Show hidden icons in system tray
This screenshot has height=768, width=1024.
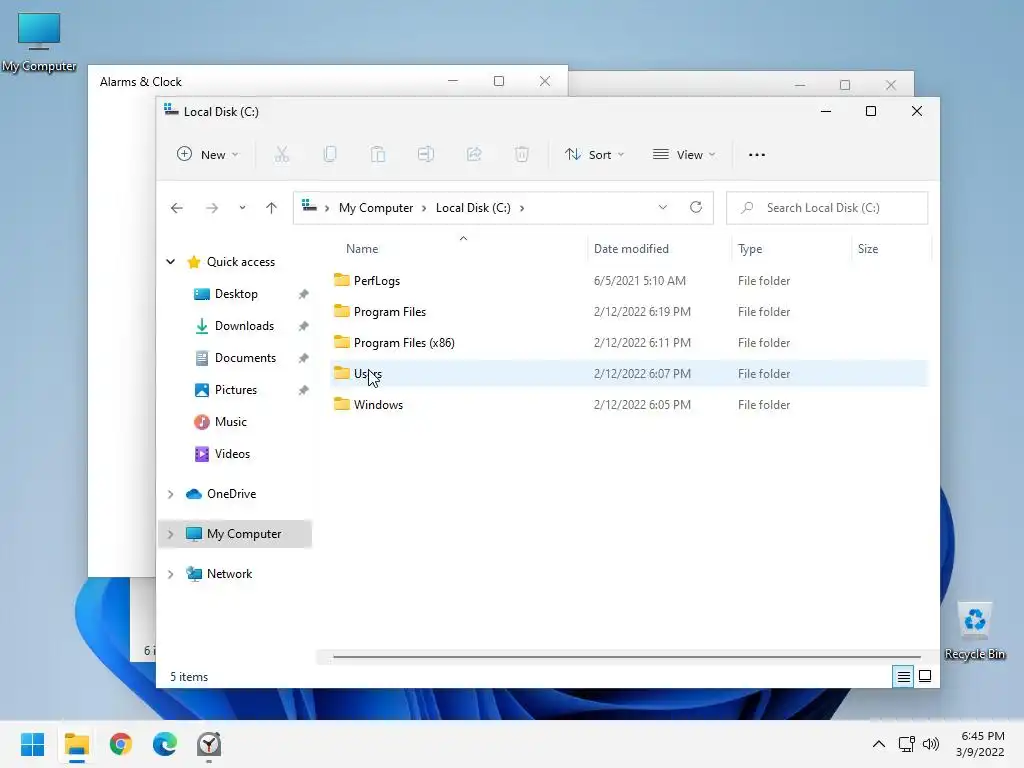(879, 744)
